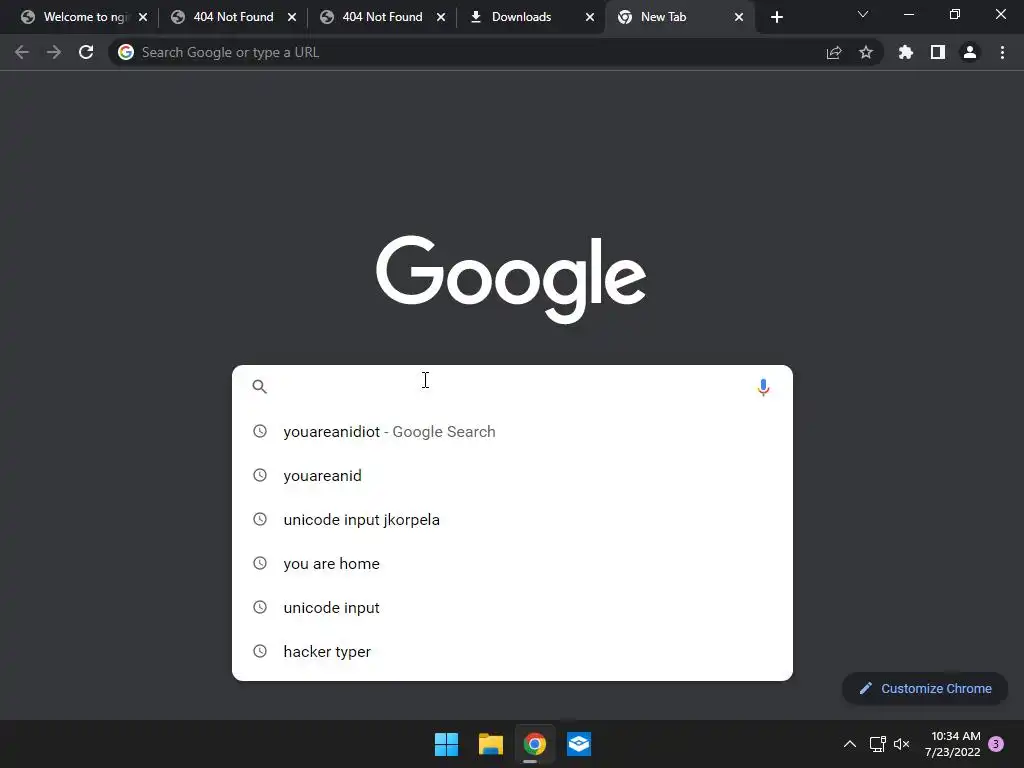
Task: Launch File Explorer from the taskbar
Action: pos(490,744)
